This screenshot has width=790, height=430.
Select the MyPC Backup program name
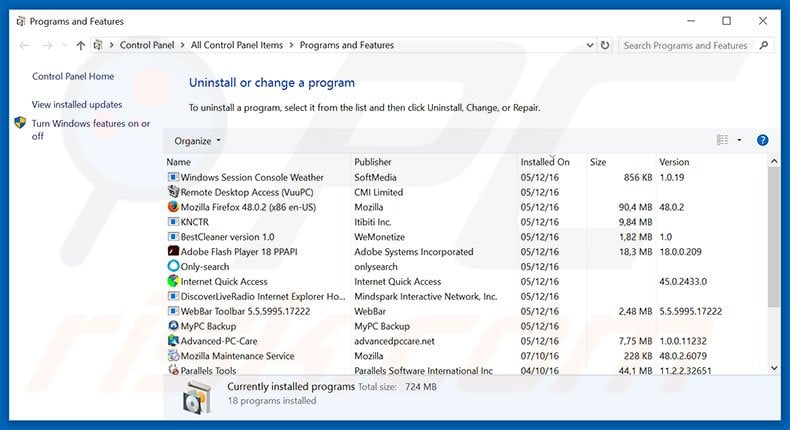pyautogui.click(x=208, y=326)
